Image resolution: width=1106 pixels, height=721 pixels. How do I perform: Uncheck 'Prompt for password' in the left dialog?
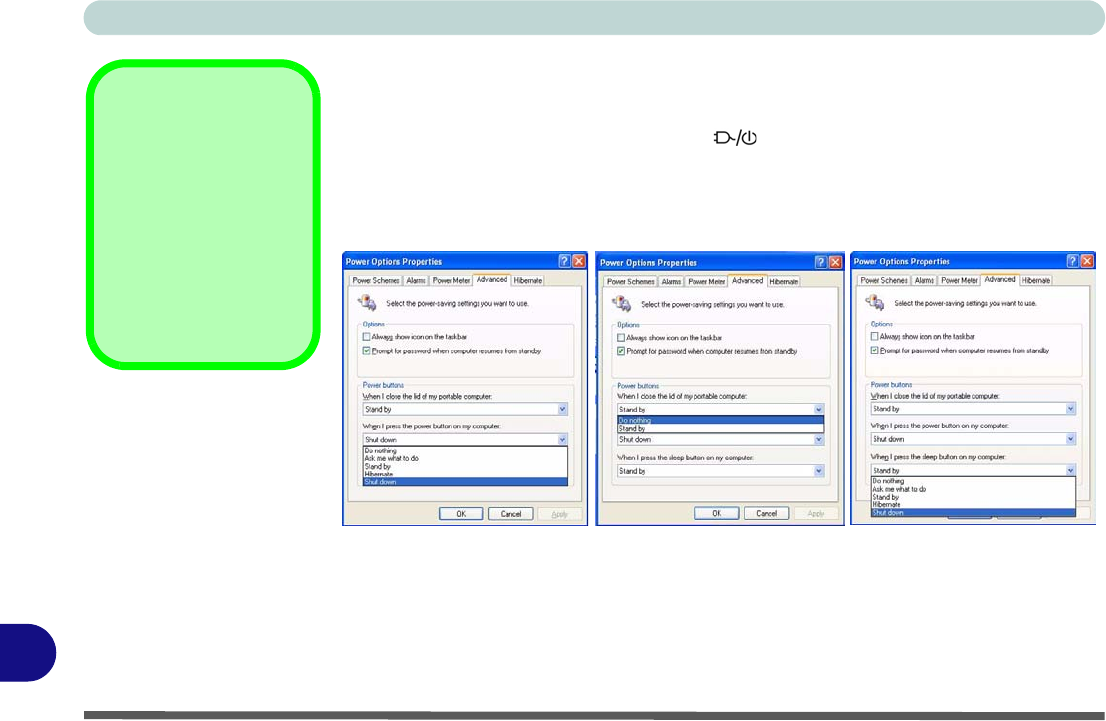coord(366,351)
